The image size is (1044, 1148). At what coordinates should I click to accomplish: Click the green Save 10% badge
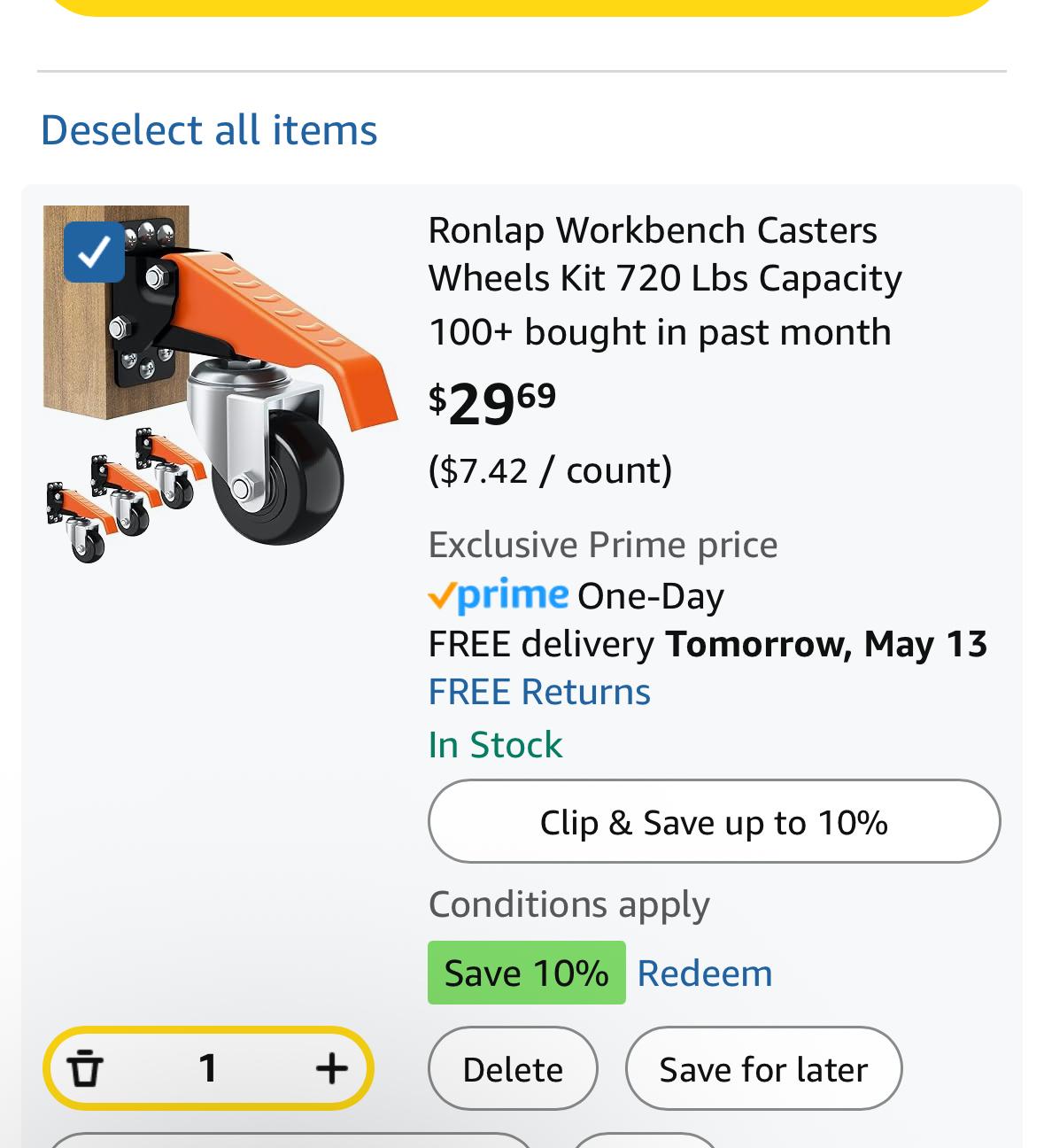tap(526, 973)
